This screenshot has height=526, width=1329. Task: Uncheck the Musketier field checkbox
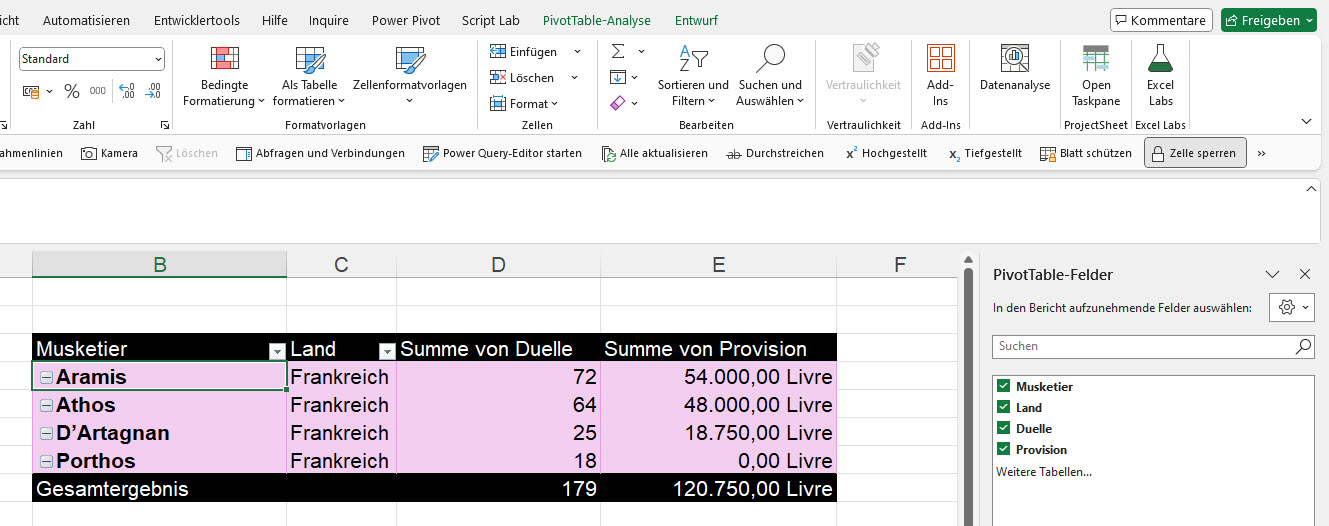(1004, 386)
